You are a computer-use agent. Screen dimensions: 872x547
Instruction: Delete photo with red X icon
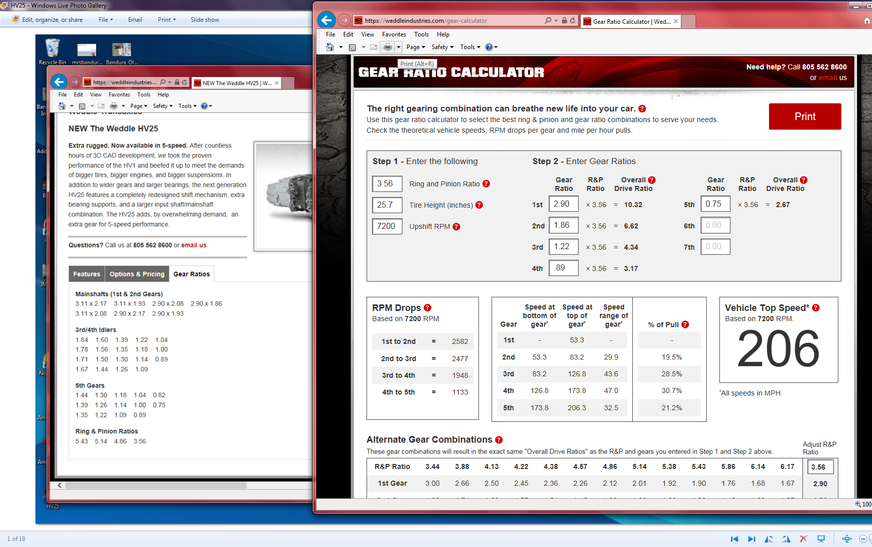pos(803,539)
